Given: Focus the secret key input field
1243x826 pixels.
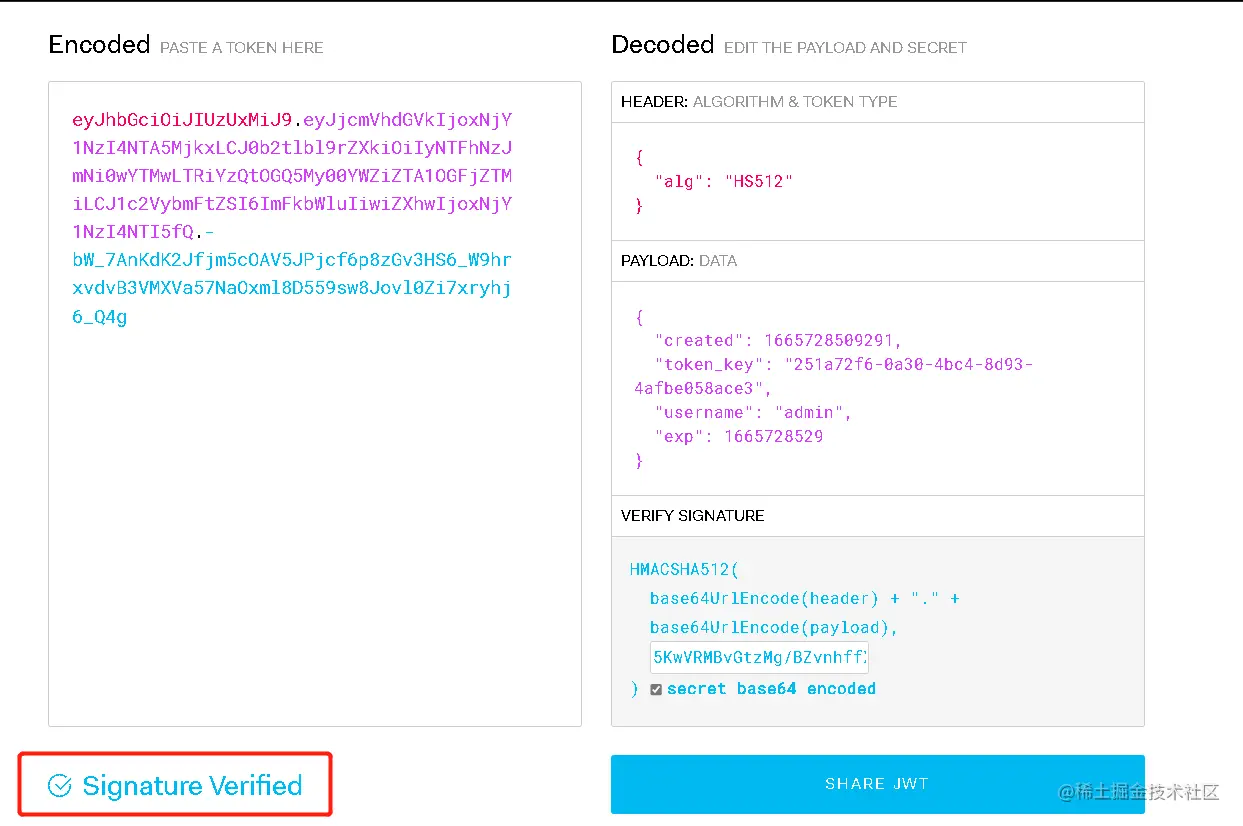Looking at the screenshot, I should pyautogui.click(x=759, y=658).
